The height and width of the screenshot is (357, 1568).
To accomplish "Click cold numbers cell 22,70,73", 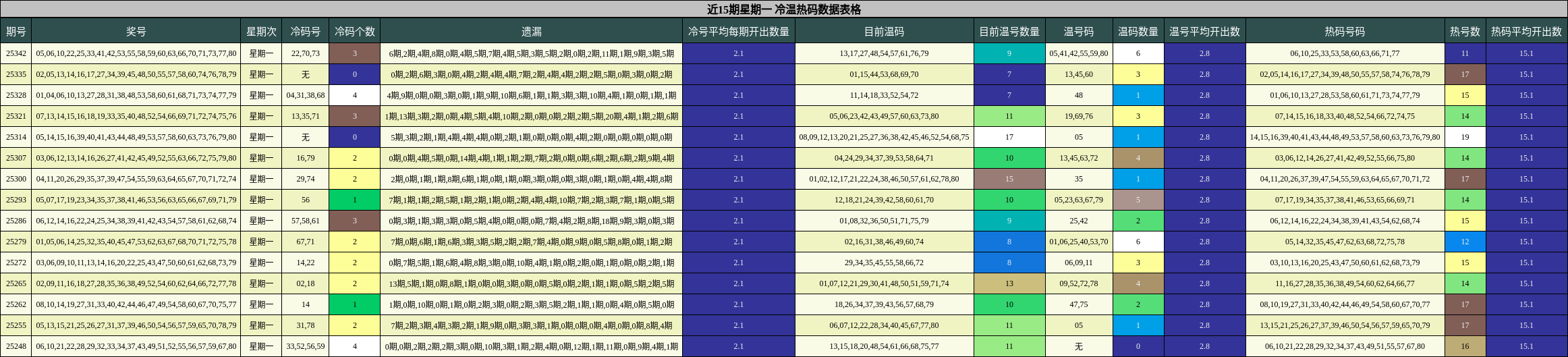I will tap(306, 53).
